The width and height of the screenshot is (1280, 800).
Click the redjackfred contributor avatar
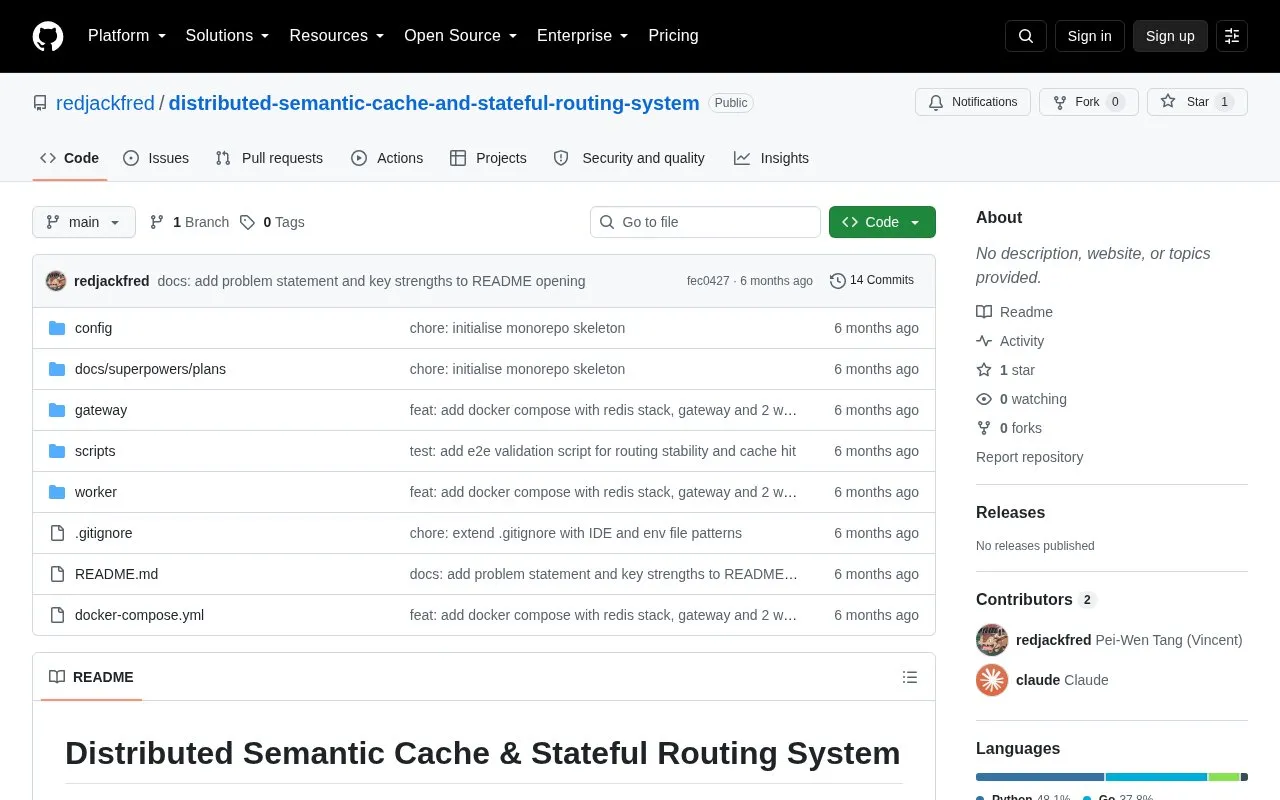(x=992, y=640)
